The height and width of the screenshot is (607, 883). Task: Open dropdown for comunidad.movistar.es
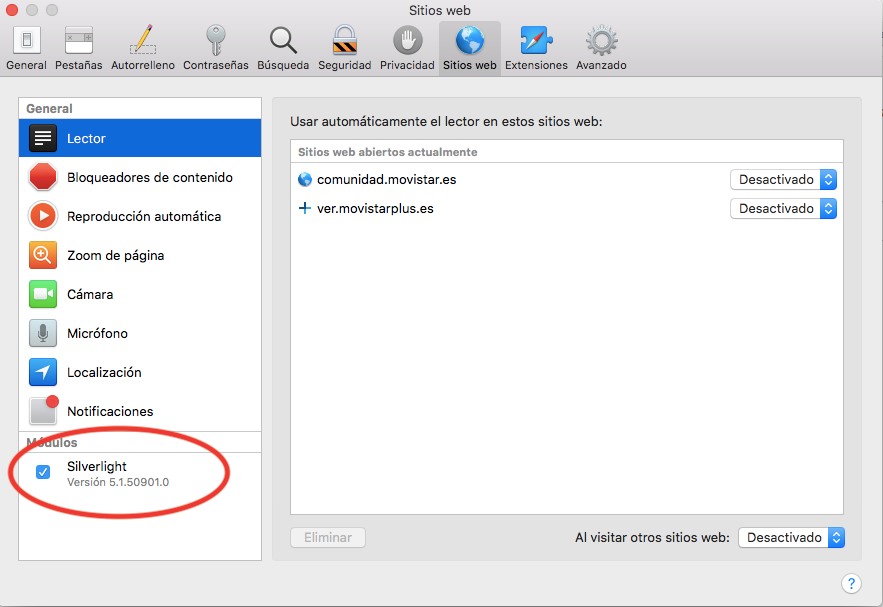click(x=783, y=180)
